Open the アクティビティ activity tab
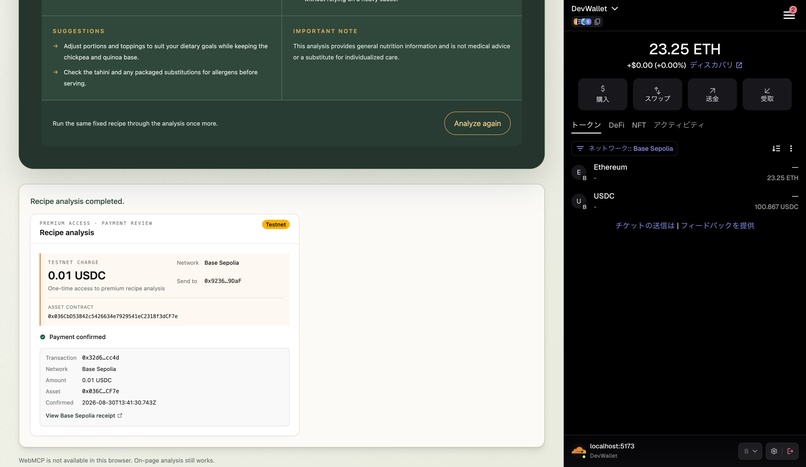The image size is (806, 467). (x=679, y=125)
